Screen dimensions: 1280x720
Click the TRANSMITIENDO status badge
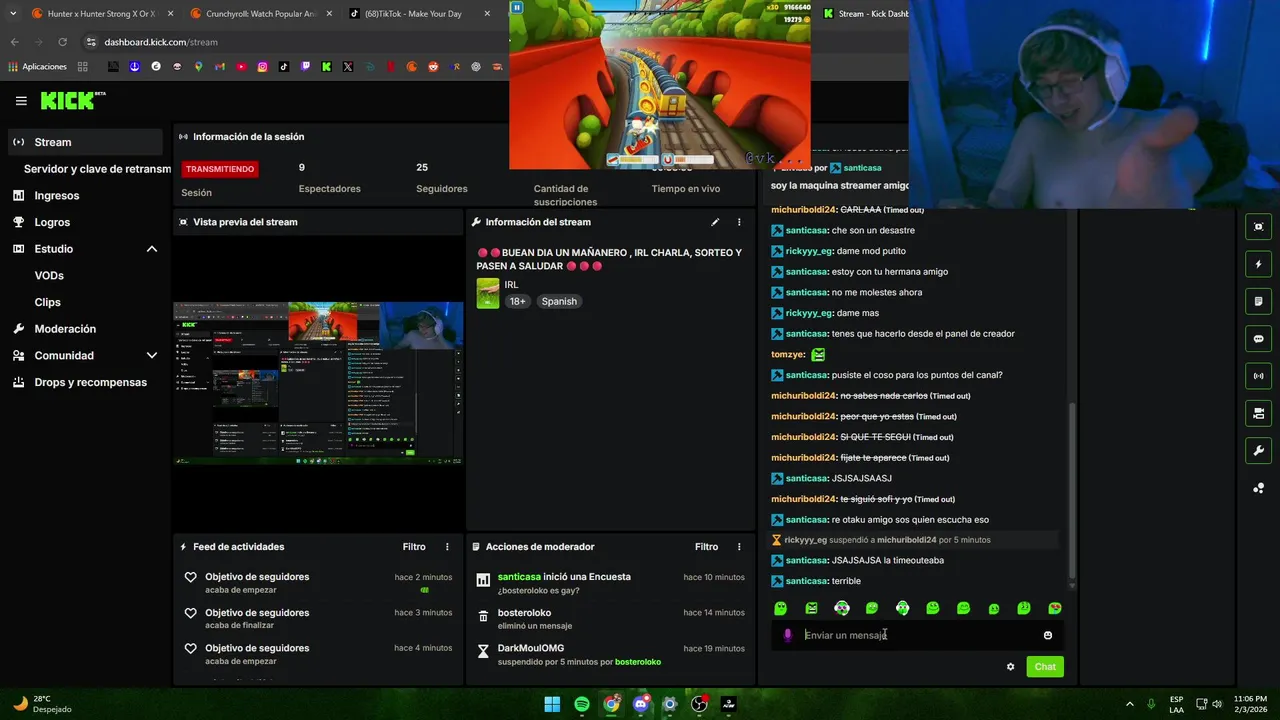[220, 169]
